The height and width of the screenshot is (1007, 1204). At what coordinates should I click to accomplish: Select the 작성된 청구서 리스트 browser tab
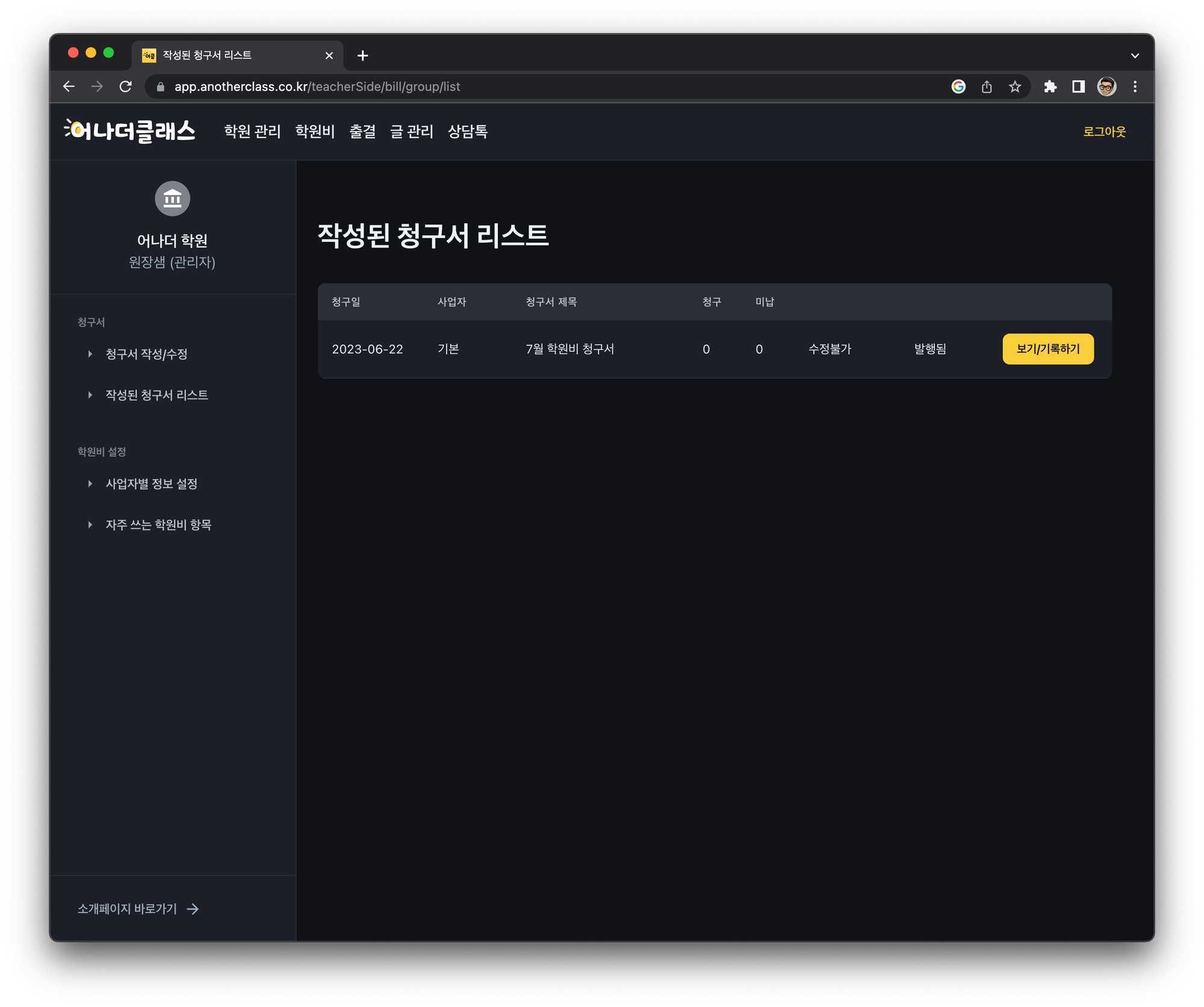[238, 55]
